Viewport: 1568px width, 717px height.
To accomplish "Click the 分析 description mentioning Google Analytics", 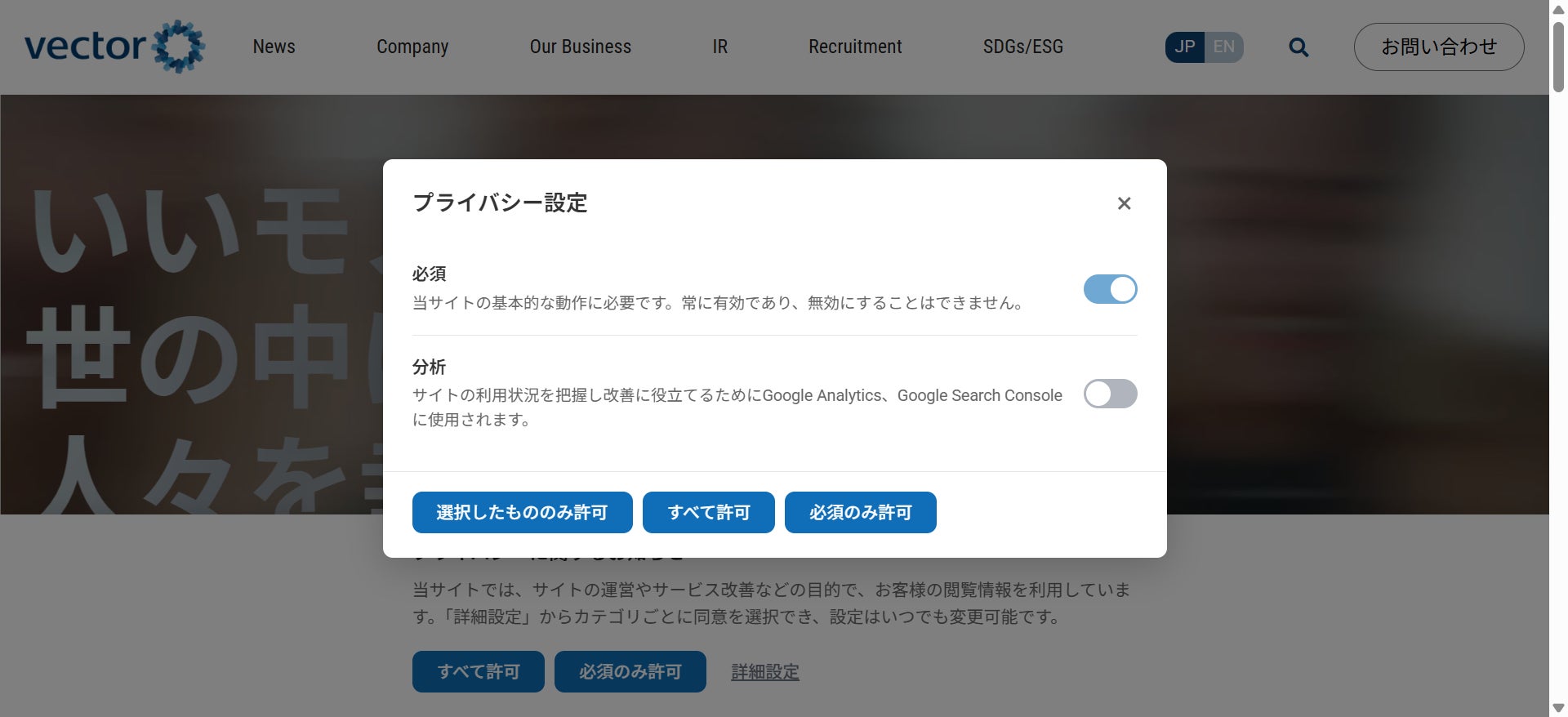I will tap(737, 407).
